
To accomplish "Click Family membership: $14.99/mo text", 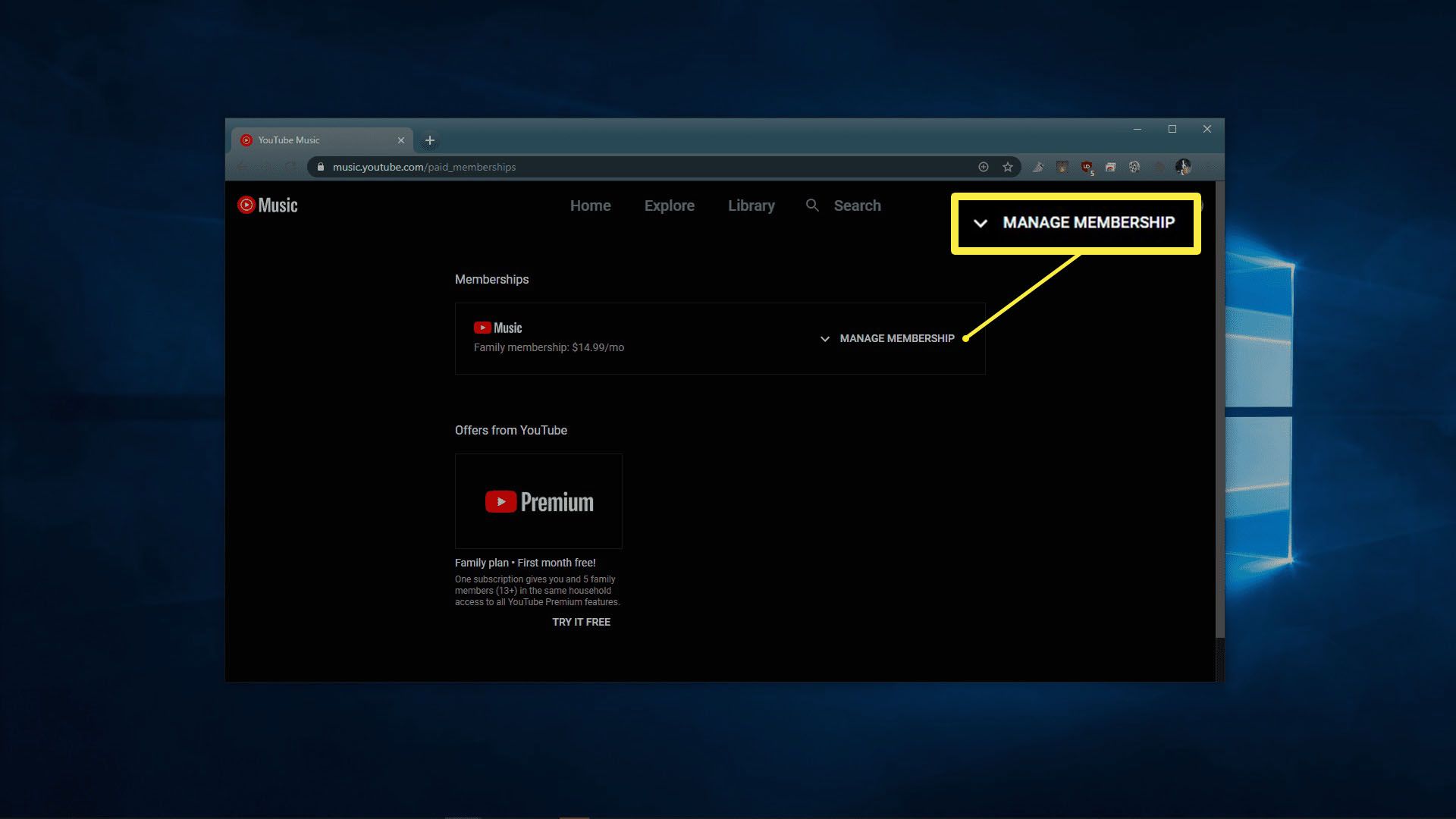I will 548,347.
